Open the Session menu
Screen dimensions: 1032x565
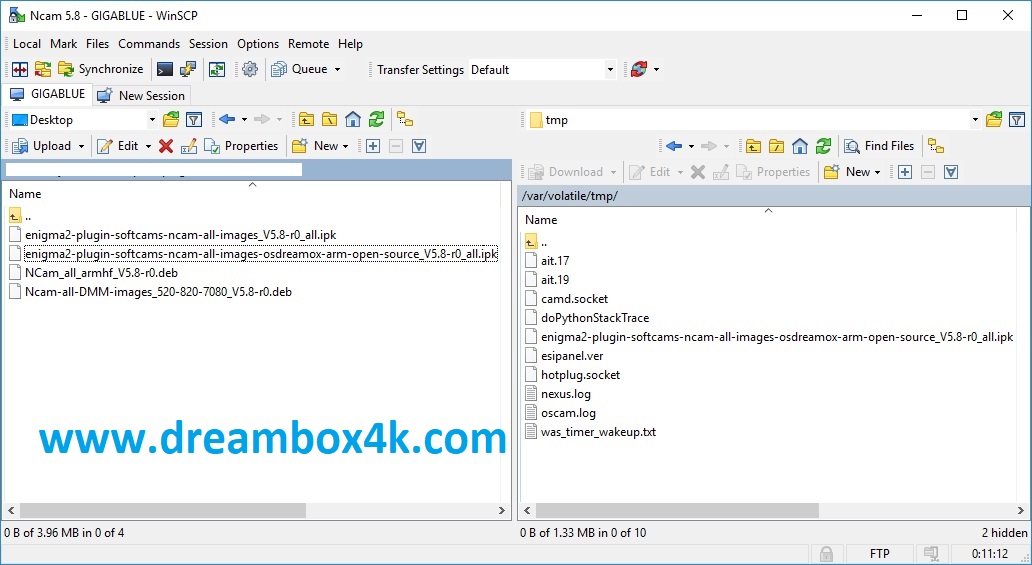click(x=208, y=44)
